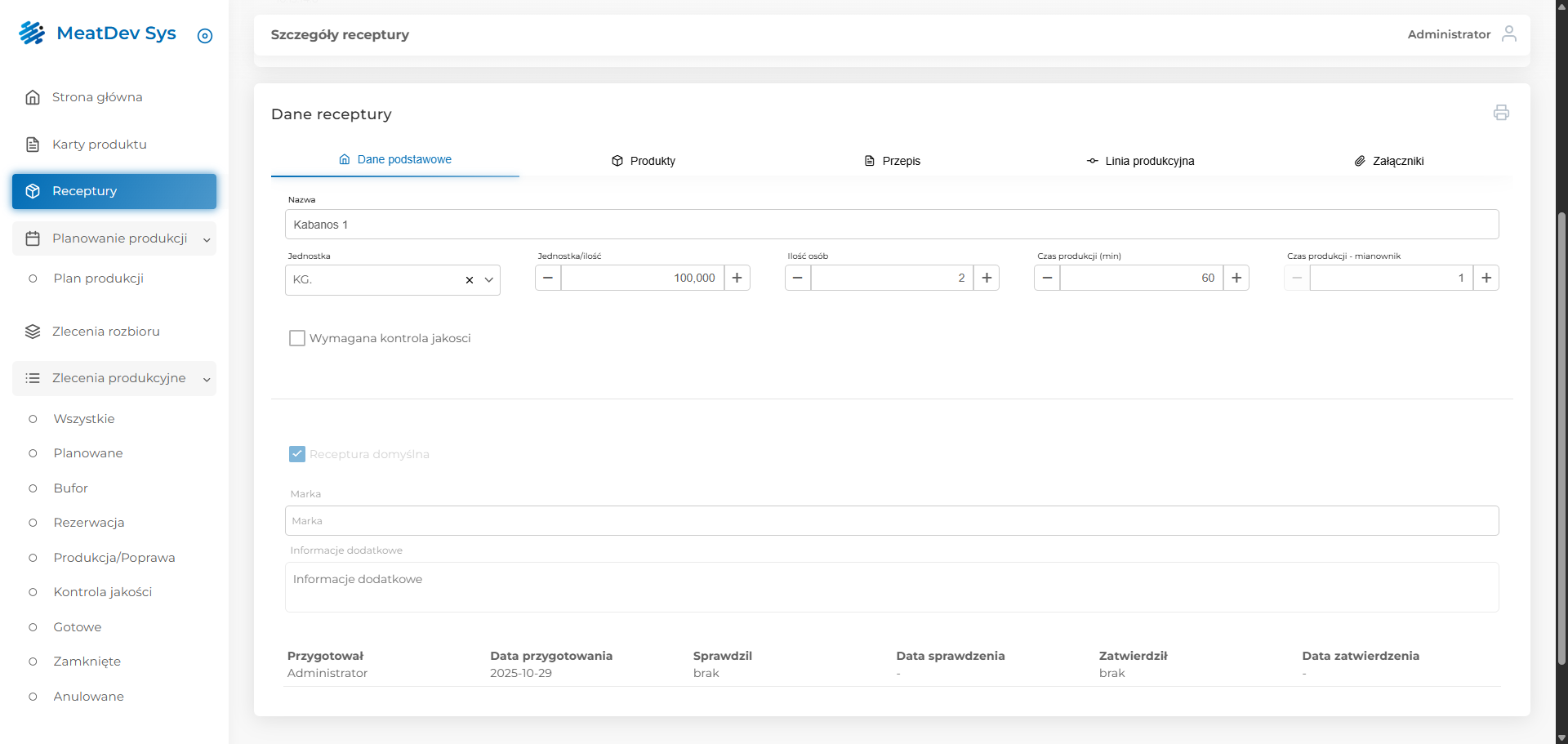Screen dimensions: 1568x744
Task: Go to Karty produktu page
Action: point(99,145)
